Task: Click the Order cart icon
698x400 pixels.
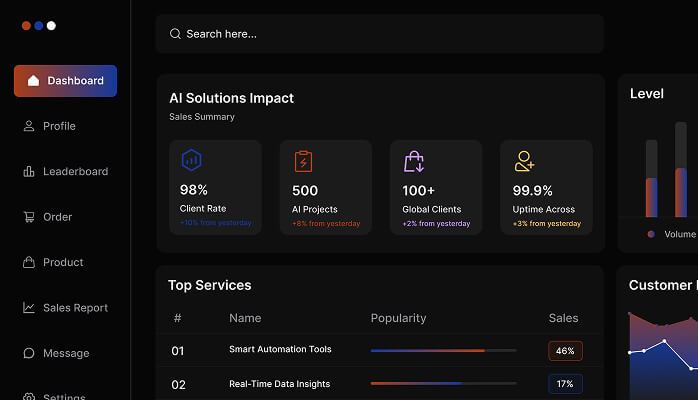Action: (29, 217)
